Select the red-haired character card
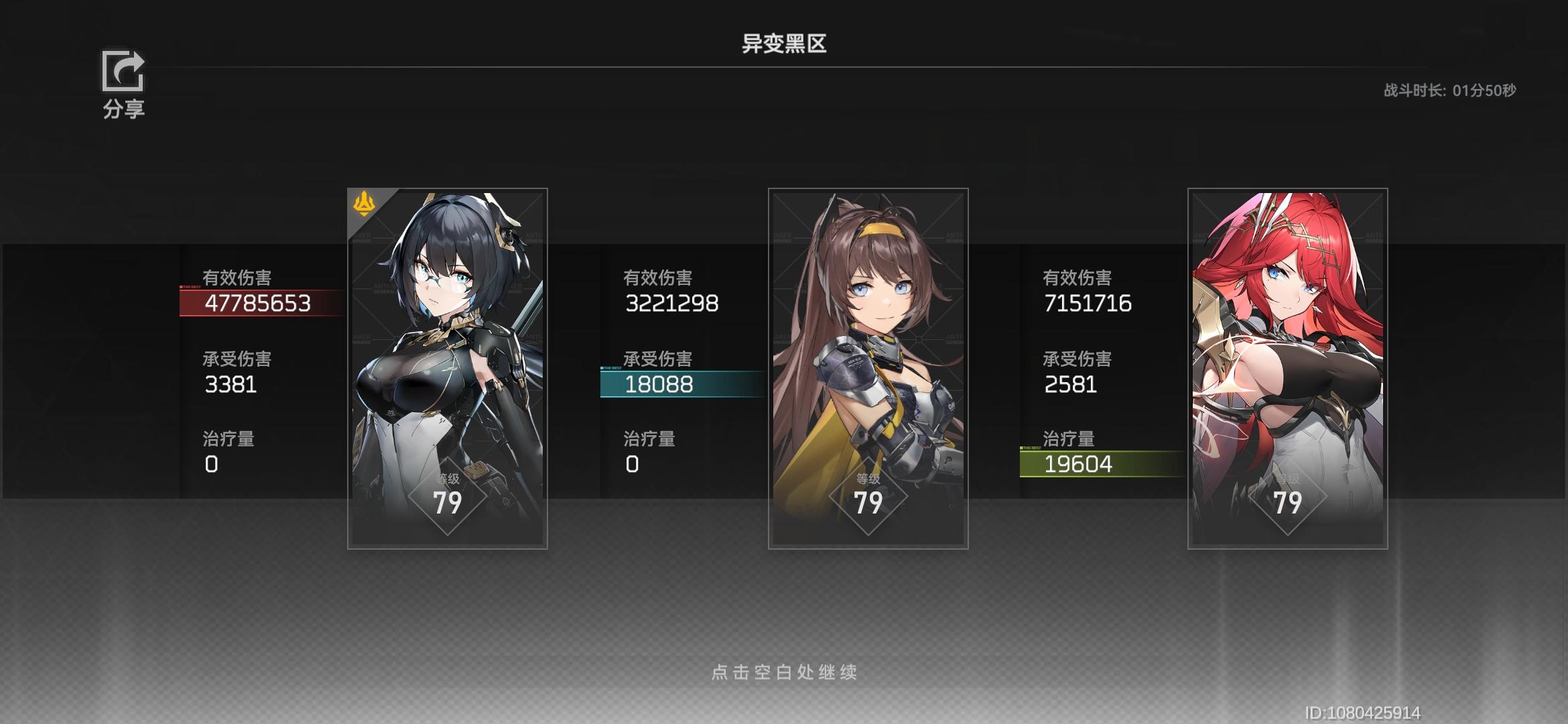The height and width of the screenshot is (724, 1568). [x=1287, y=369]
